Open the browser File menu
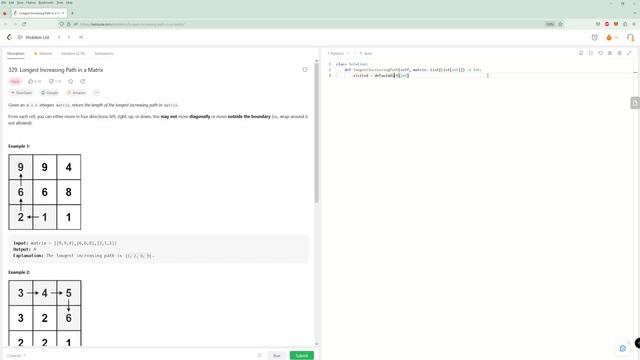 tap(3, 2)
